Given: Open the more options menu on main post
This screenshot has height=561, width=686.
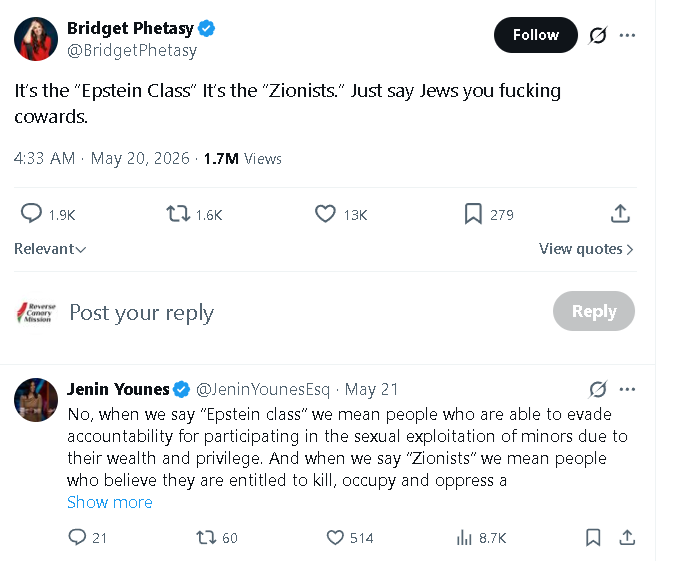Looking at the screenshot, I should [x=627, y=35].
